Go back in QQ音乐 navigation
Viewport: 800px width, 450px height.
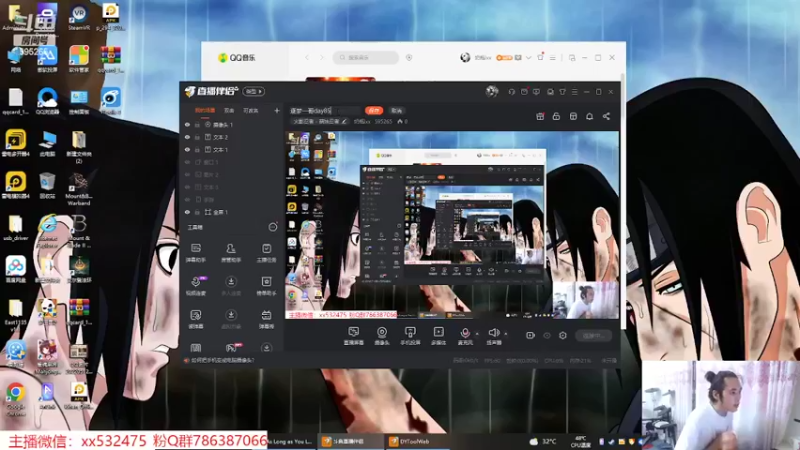[307, 58]
